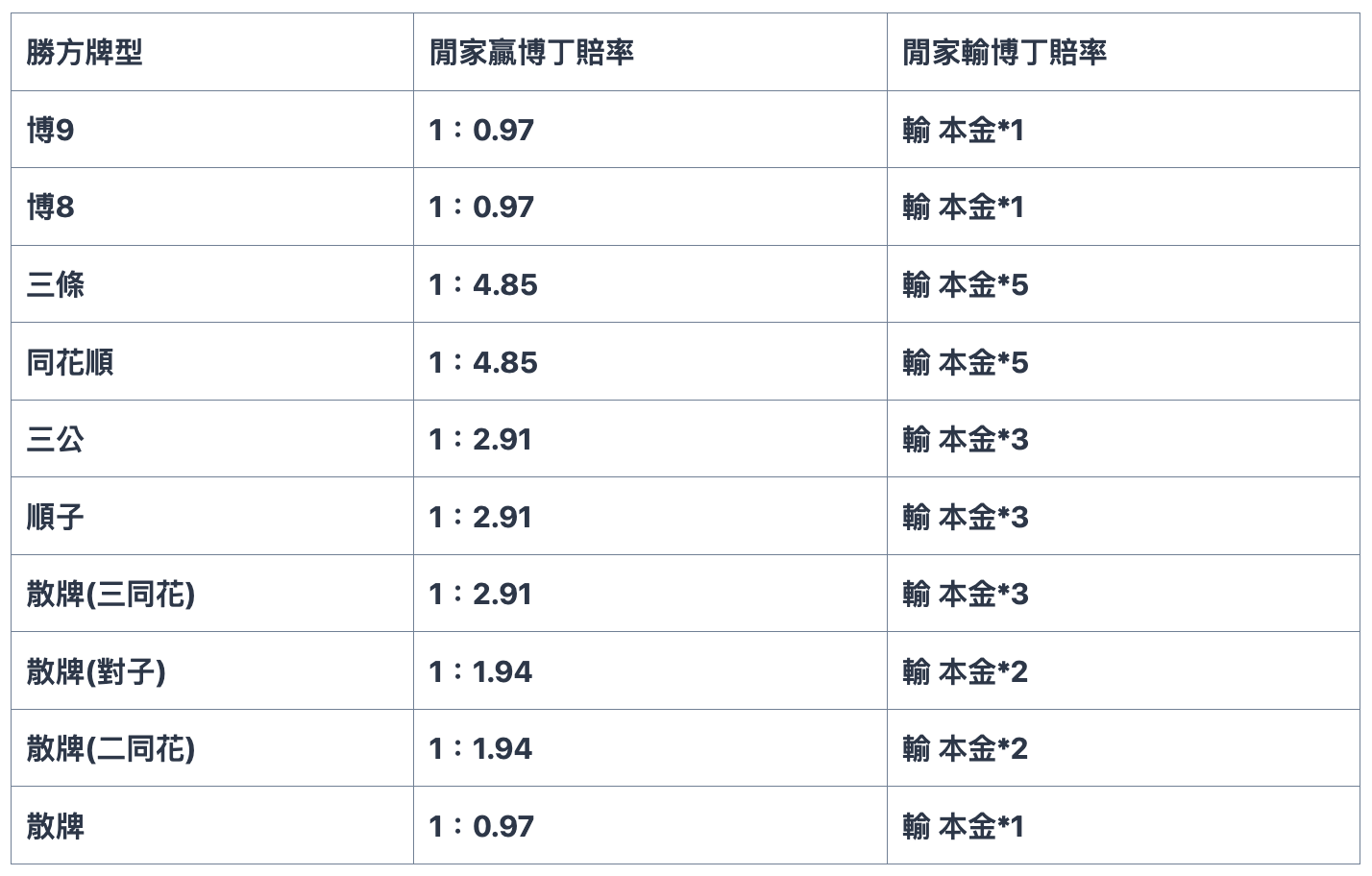Select the 散牌(二同花) cell
The width and height of the screenshot is (1372, 876).
point(110,749)
